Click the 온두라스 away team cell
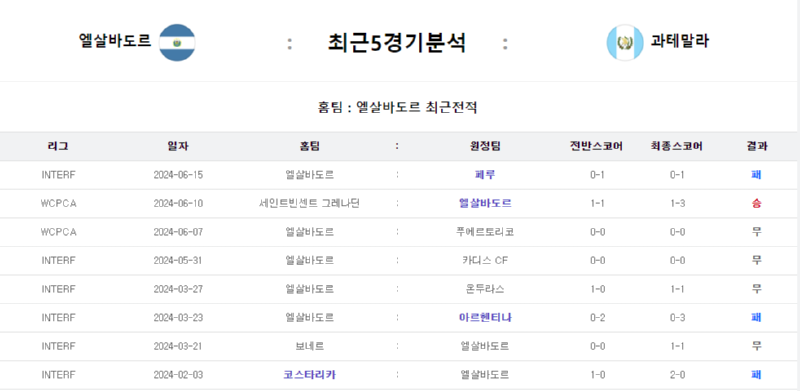 485,289
